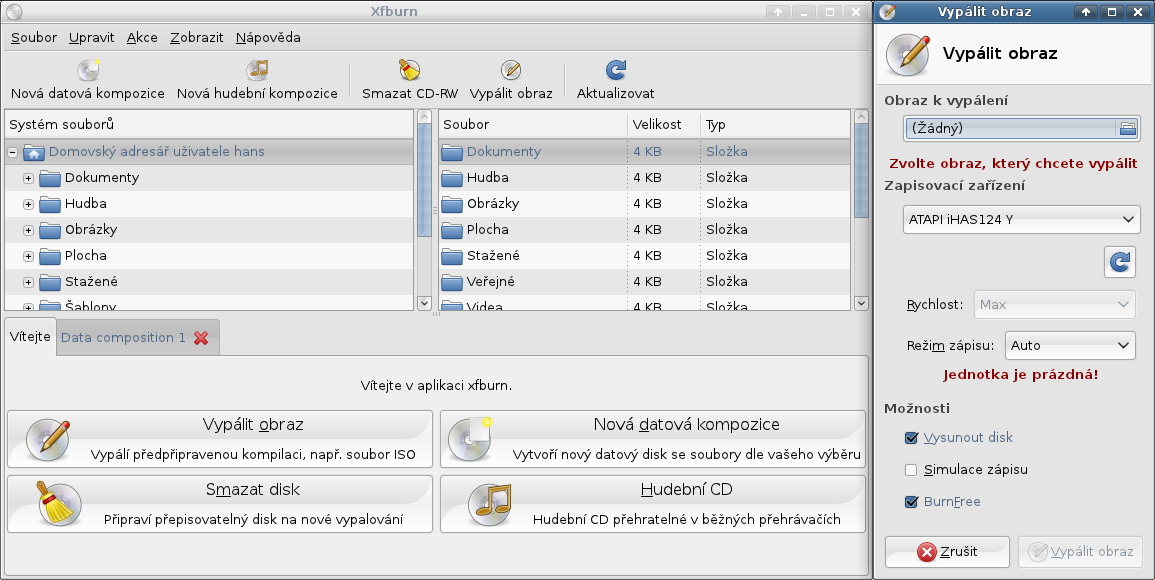1155x580 pixels.
Task: Open the Režim zápisu Auto dropdown
Action: click(1070, 346)
